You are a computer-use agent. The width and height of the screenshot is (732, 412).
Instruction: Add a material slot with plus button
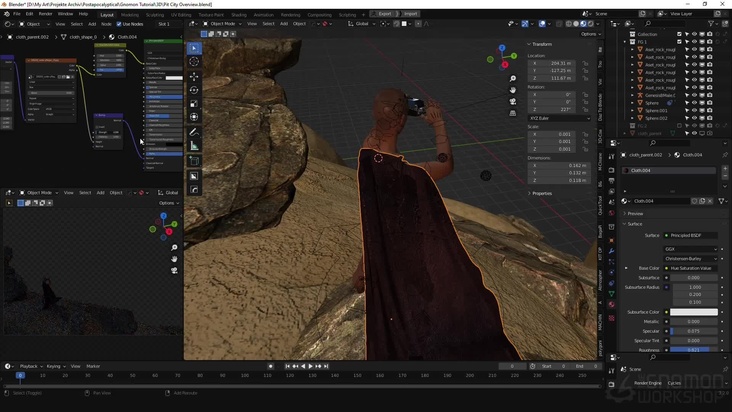click(725, 168)
